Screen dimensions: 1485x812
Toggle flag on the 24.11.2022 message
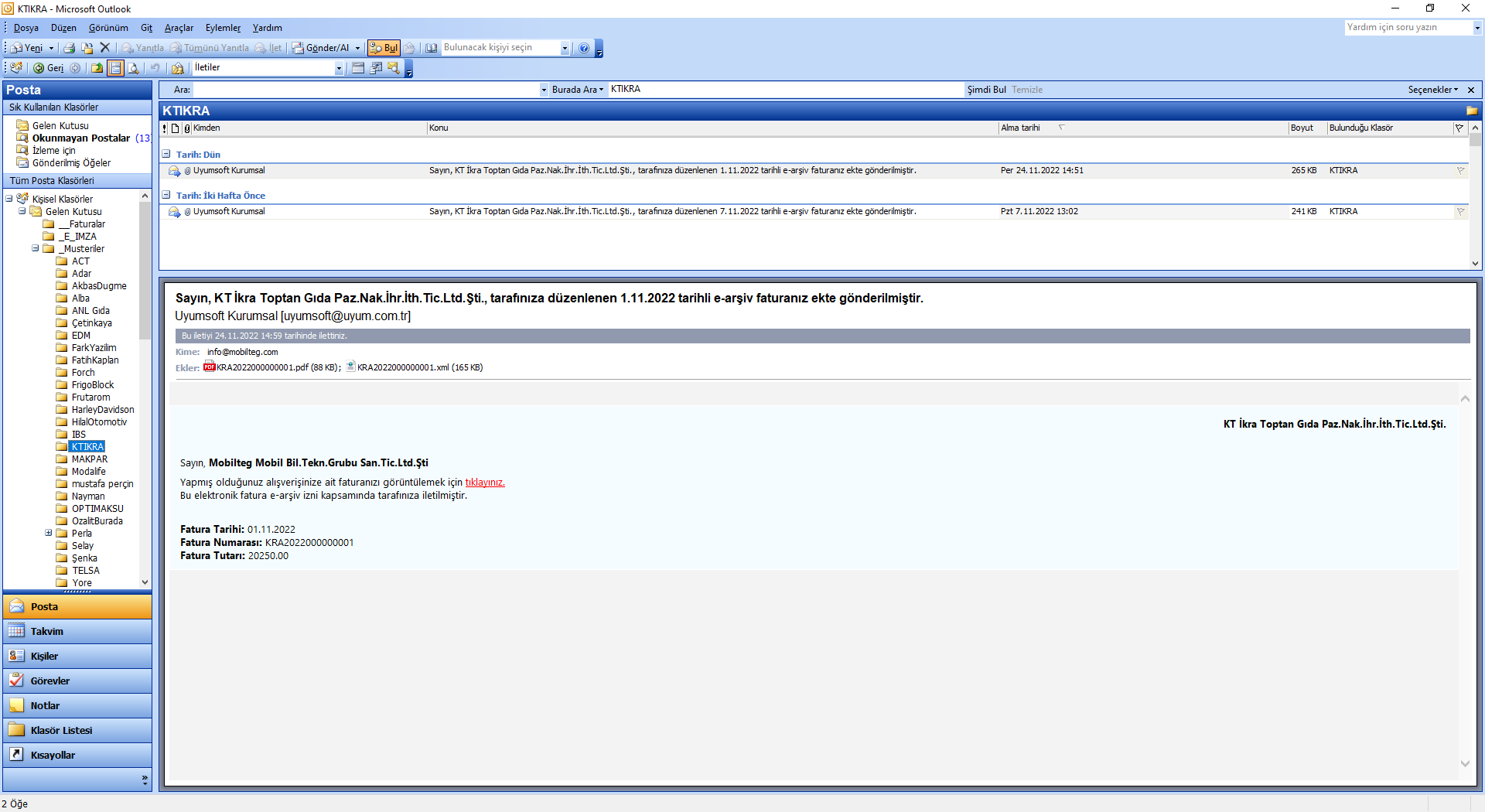[1460, 170]
